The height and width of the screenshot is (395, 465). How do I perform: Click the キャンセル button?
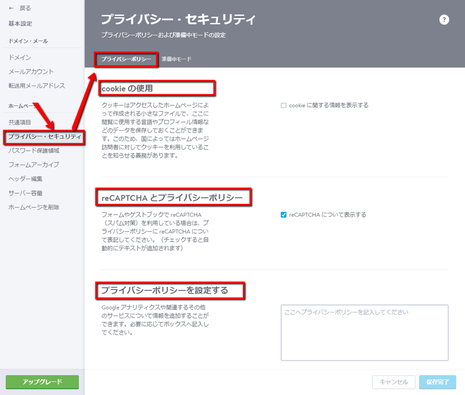coord(394,382)
